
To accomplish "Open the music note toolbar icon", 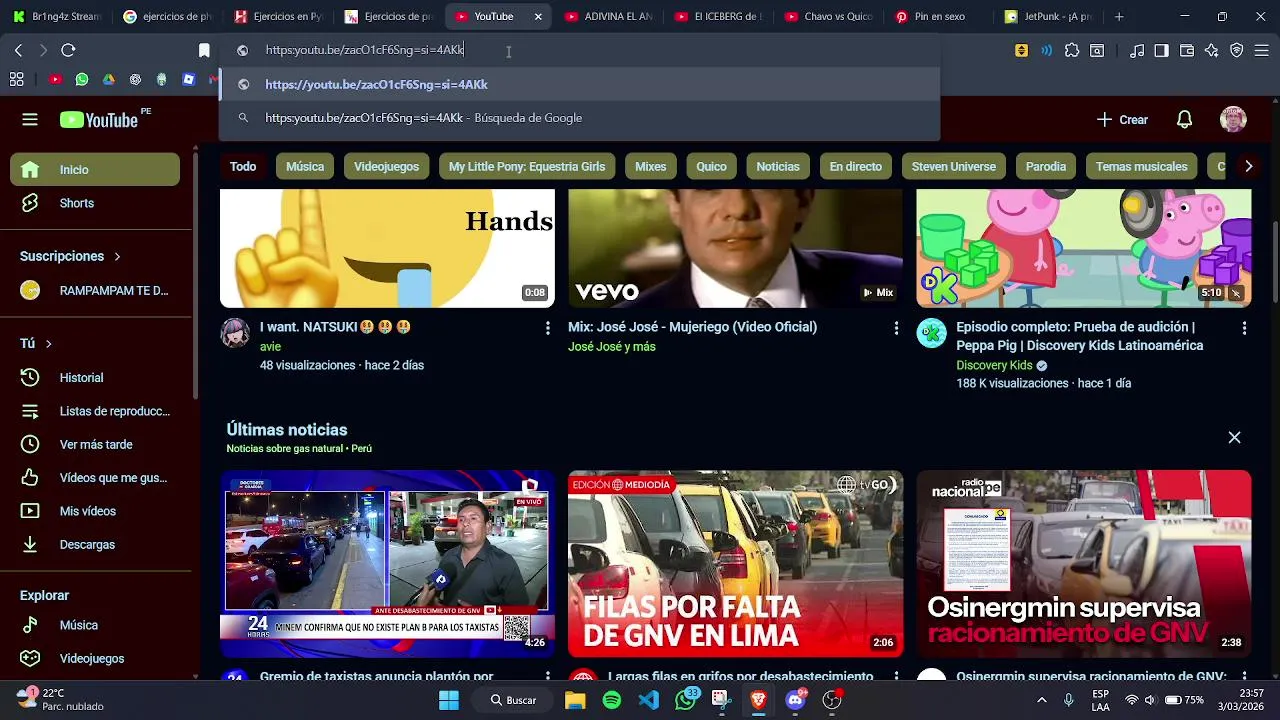I will (x=1137, y=50).
